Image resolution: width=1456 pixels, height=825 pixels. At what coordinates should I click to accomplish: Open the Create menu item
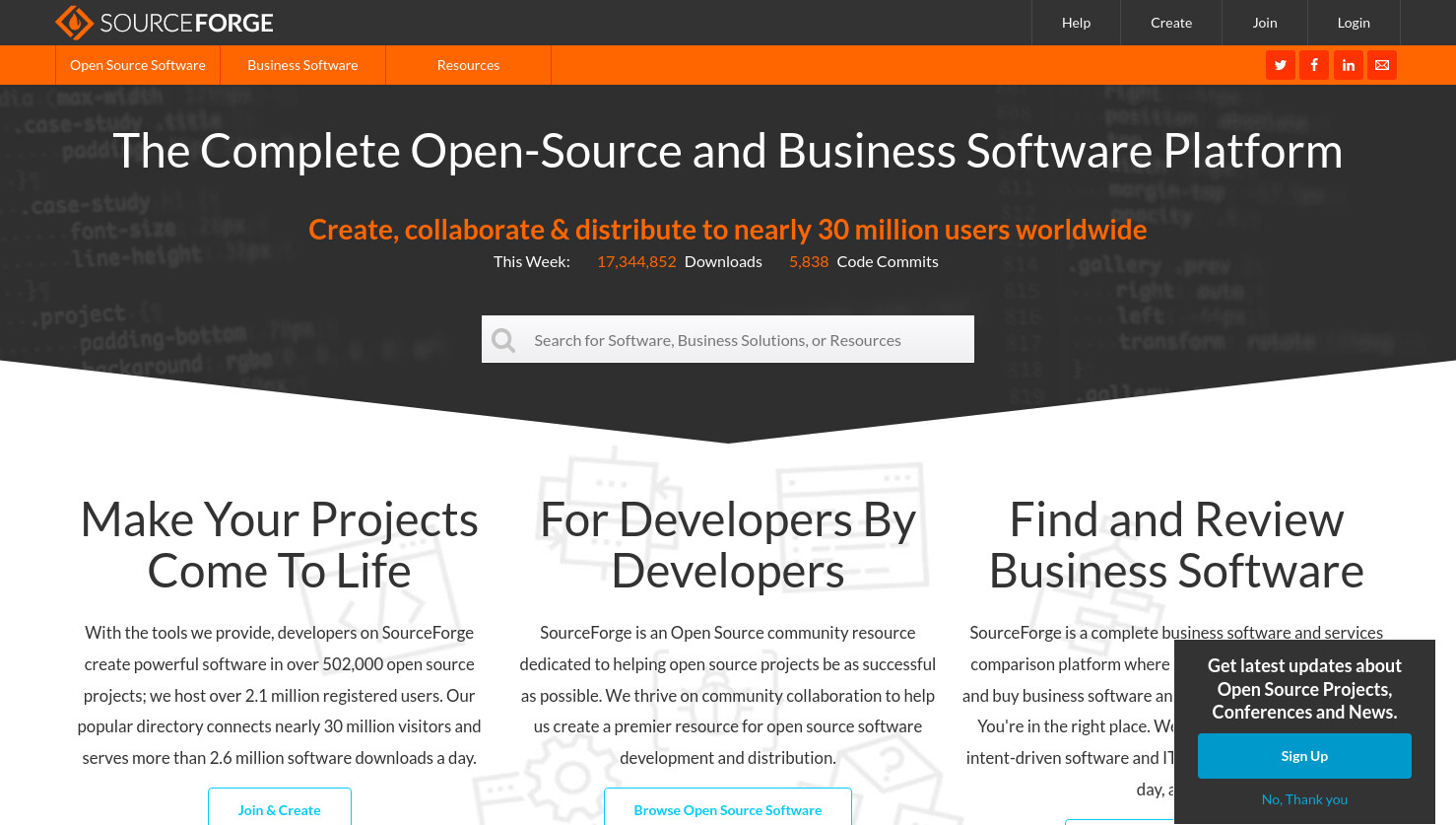pos(1171,23)
